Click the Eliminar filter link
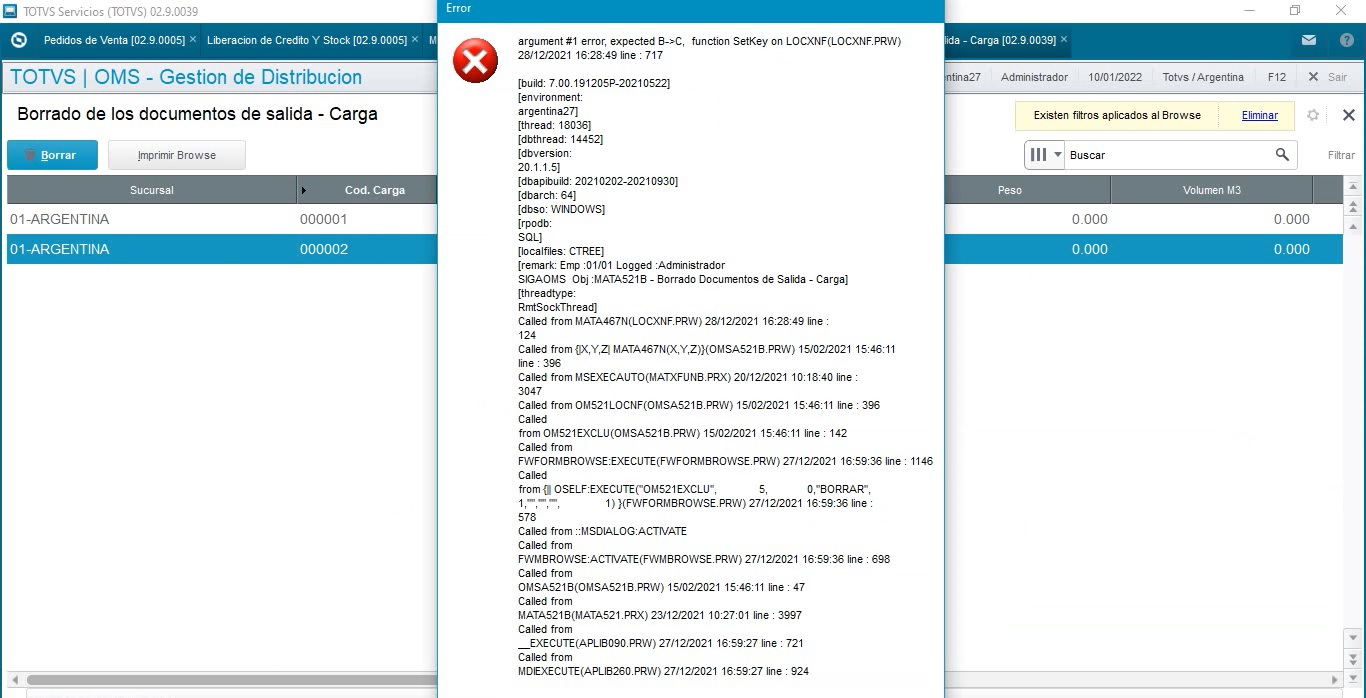This screenshot has height=698, width=1366. tap(1259, 115)
